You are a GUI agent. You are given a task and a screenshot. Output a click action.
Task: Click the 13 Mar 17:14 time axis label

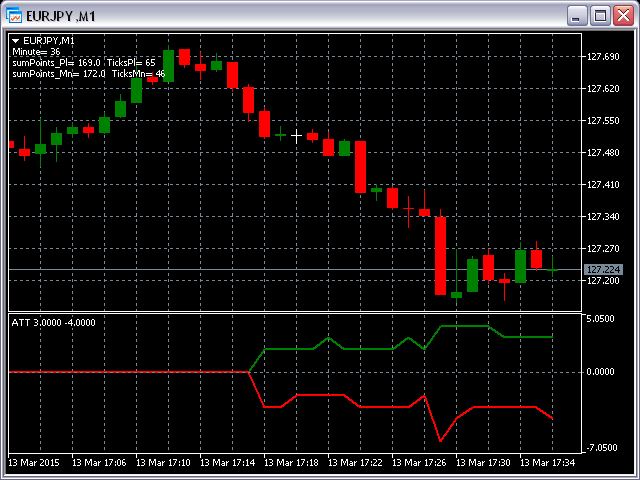coord(230,463)
